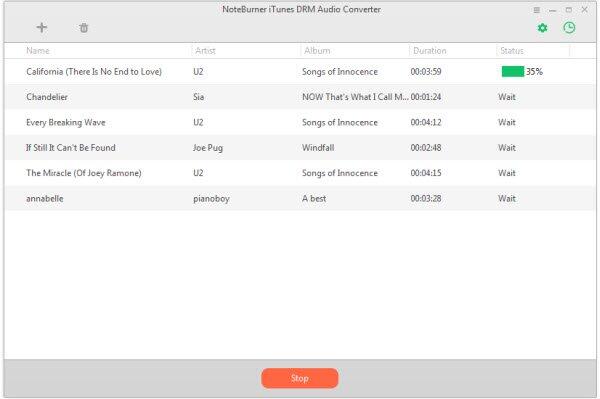Click Songs of Innocence in The Miracle row
Screen dimensions: 600x399
pos(340,173)
